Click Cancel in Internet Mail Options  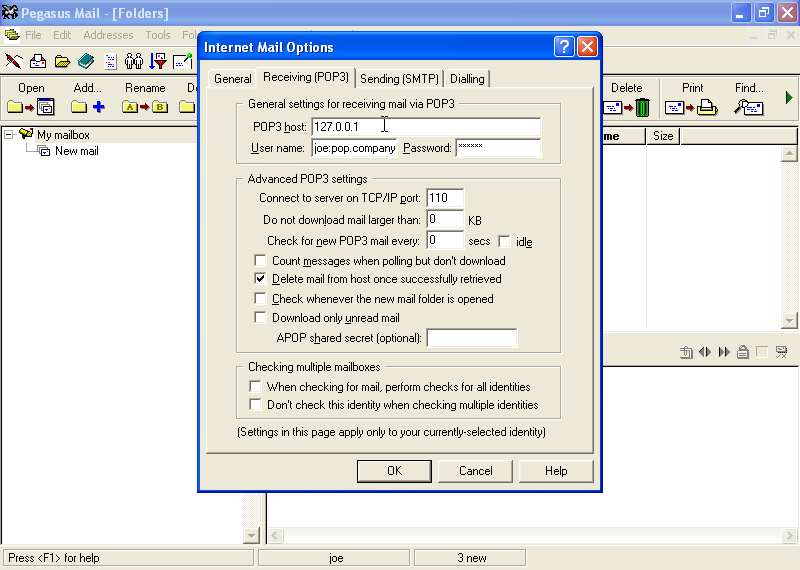pyautogui.click(x=476, y=471)
